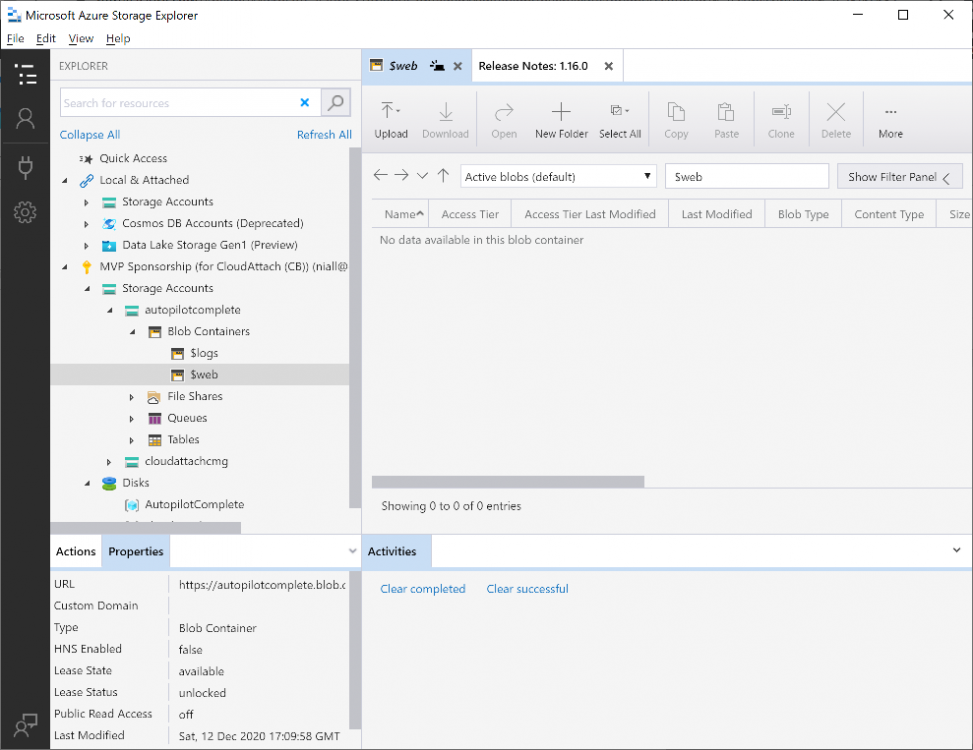
Task: Collapse the Blob Containers node
Action: (133, 332)
